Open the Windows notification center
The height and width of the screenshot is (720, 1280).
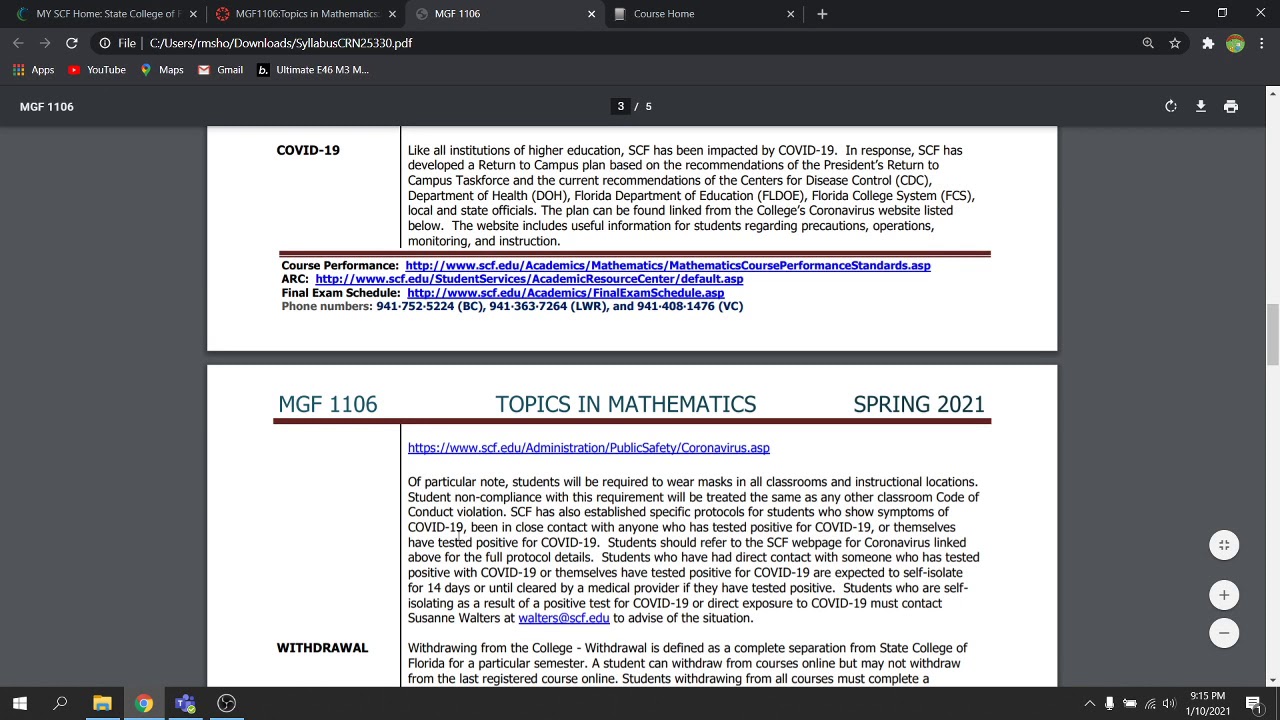point(1253,703)
